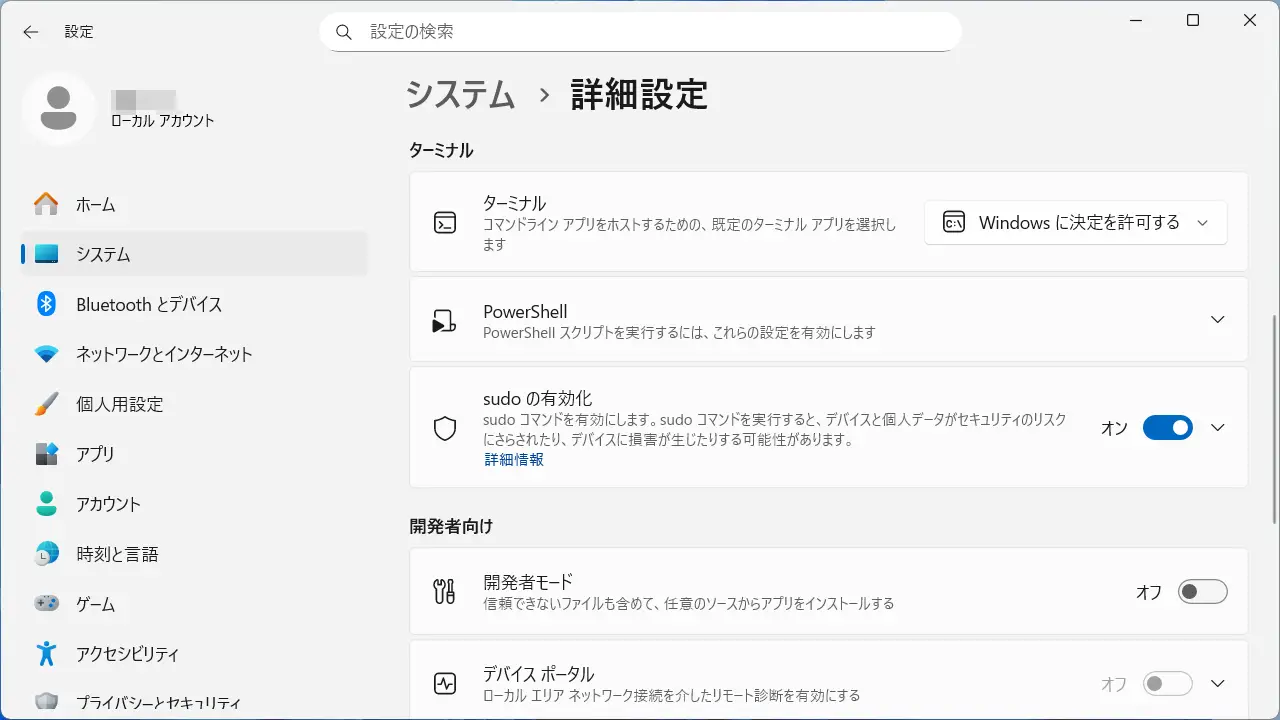1280x720 pixels.
Task: Click the network Wi-Fi icon in sidebar
Action: click(46, 354)
